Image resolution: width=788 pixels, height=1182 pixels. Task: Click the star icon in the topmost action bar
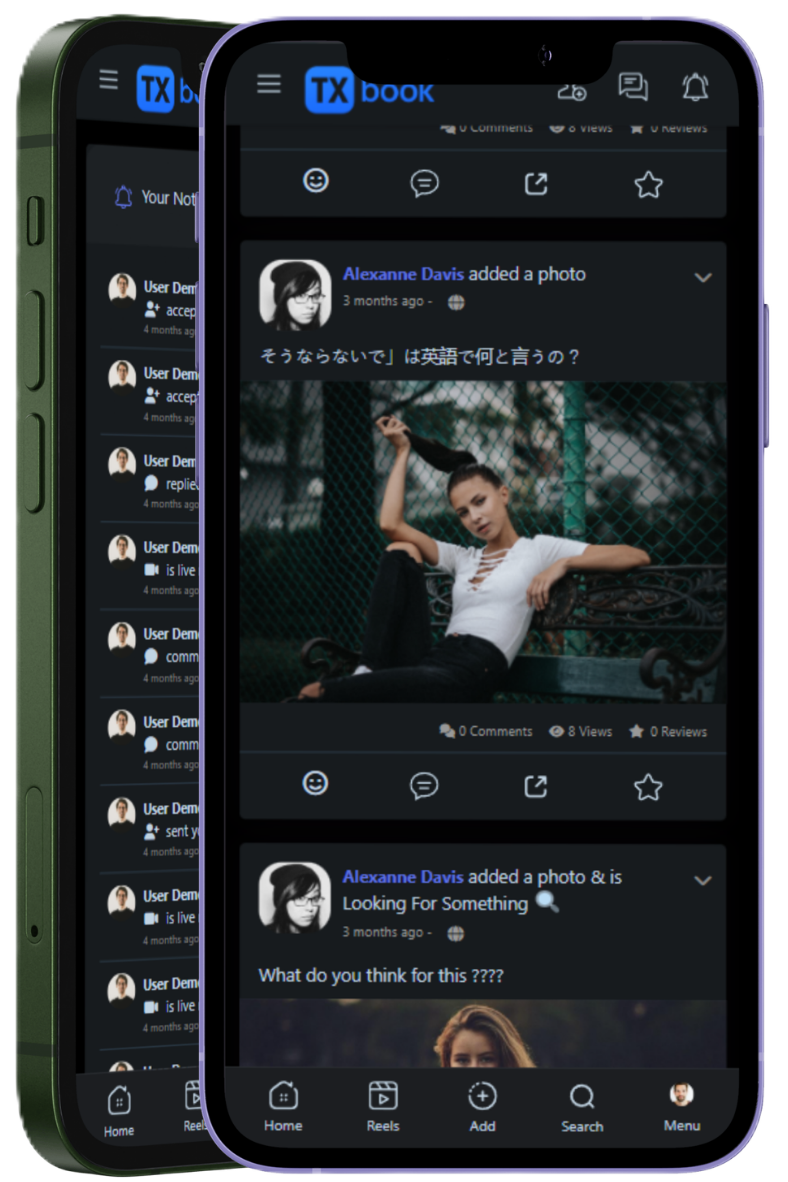(x=648, y=185)
